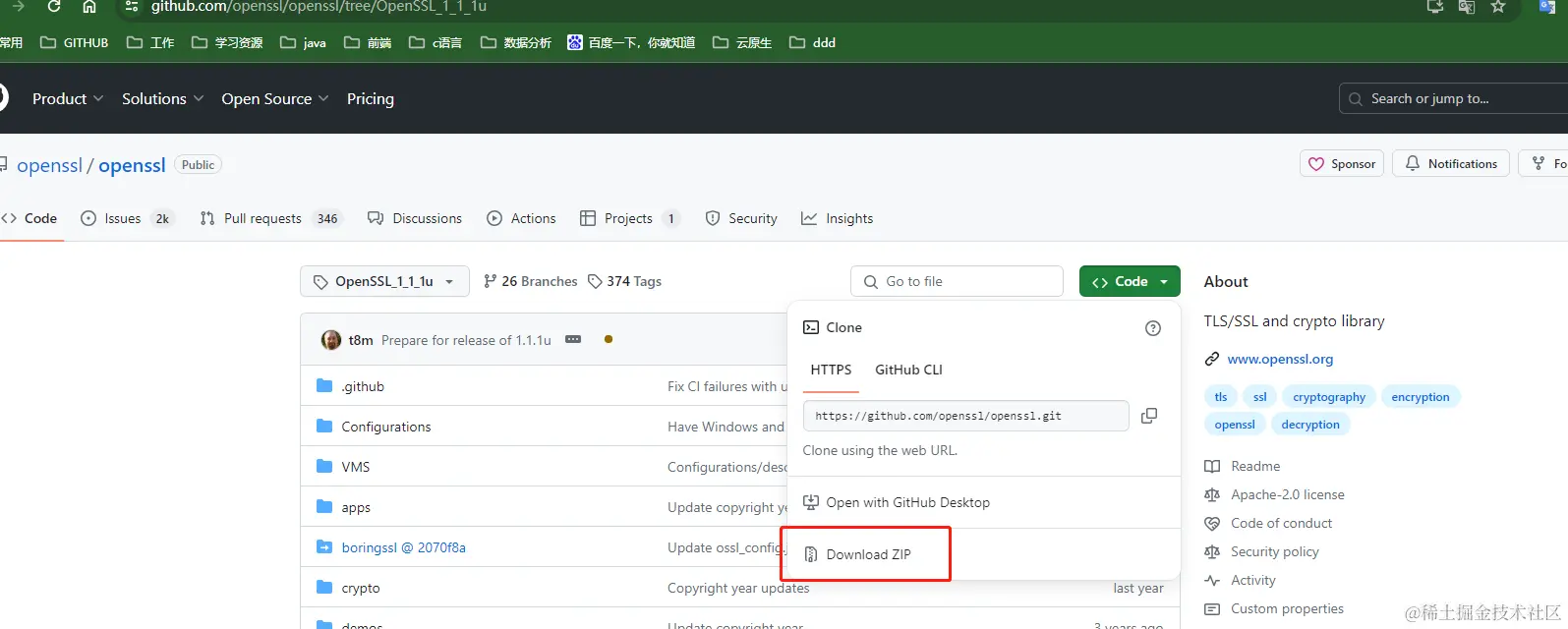Open the Pricing page
1568x629 pixels.
pyautogui.click(x=371, y=98)
